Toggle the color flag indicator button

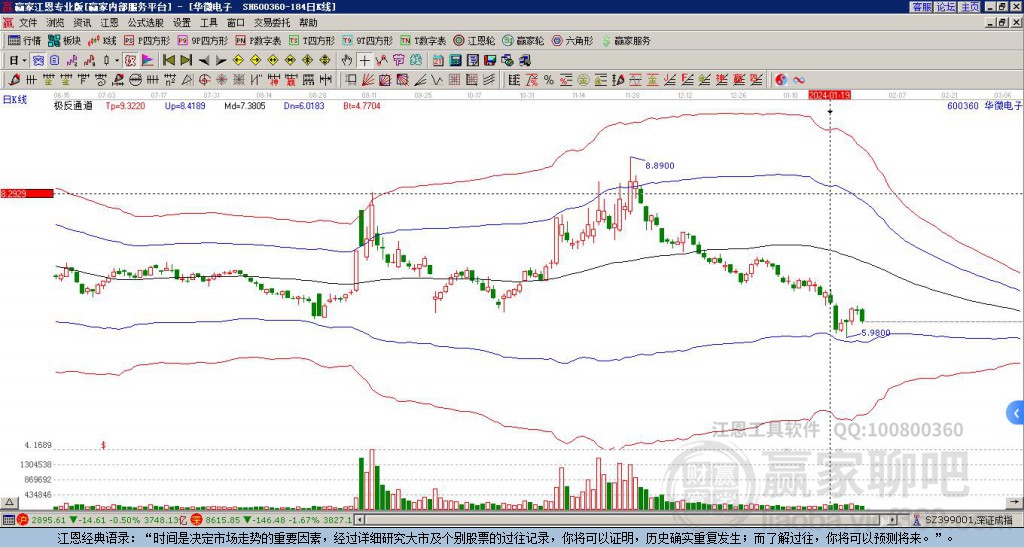(148, 61)
